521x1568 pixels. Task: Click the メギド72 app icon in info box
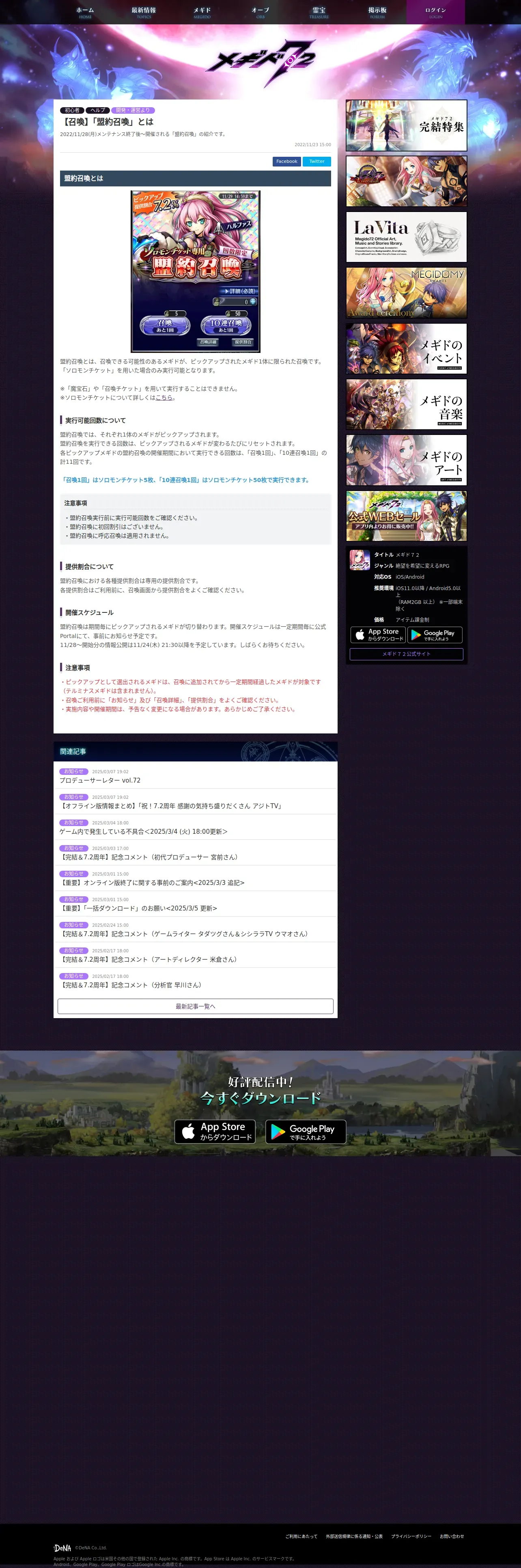click(360, 560)
